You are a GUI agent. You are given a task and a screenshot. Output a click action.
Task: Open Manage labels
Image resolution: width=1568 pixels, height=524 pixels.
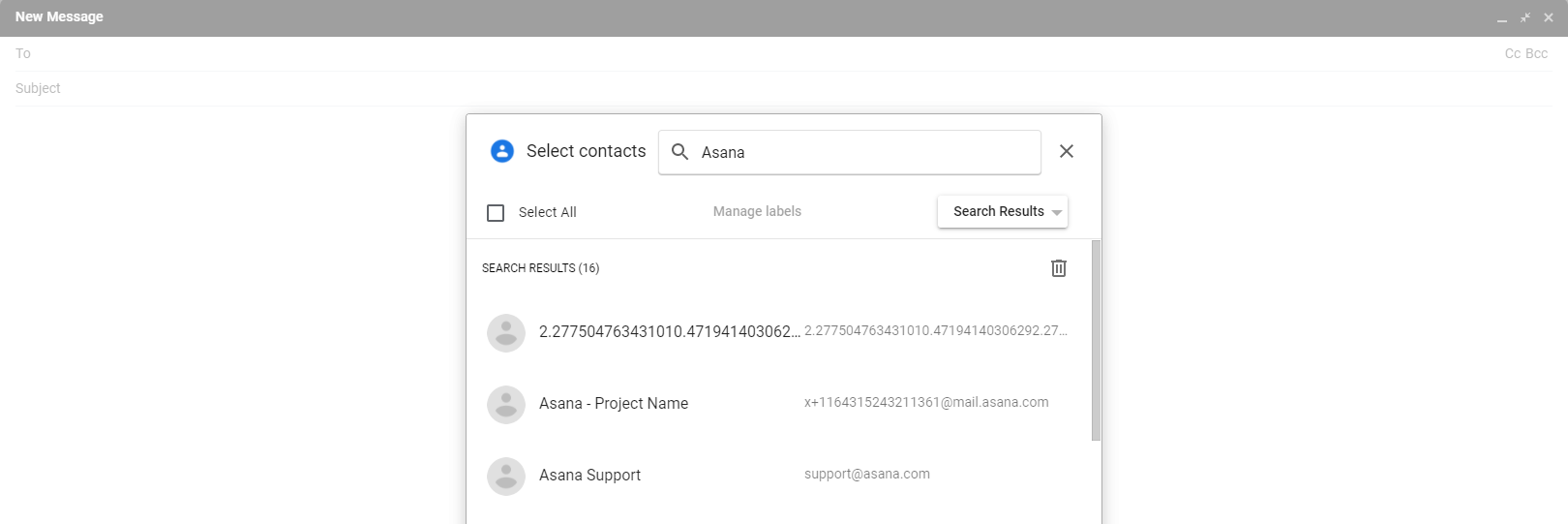757,211
